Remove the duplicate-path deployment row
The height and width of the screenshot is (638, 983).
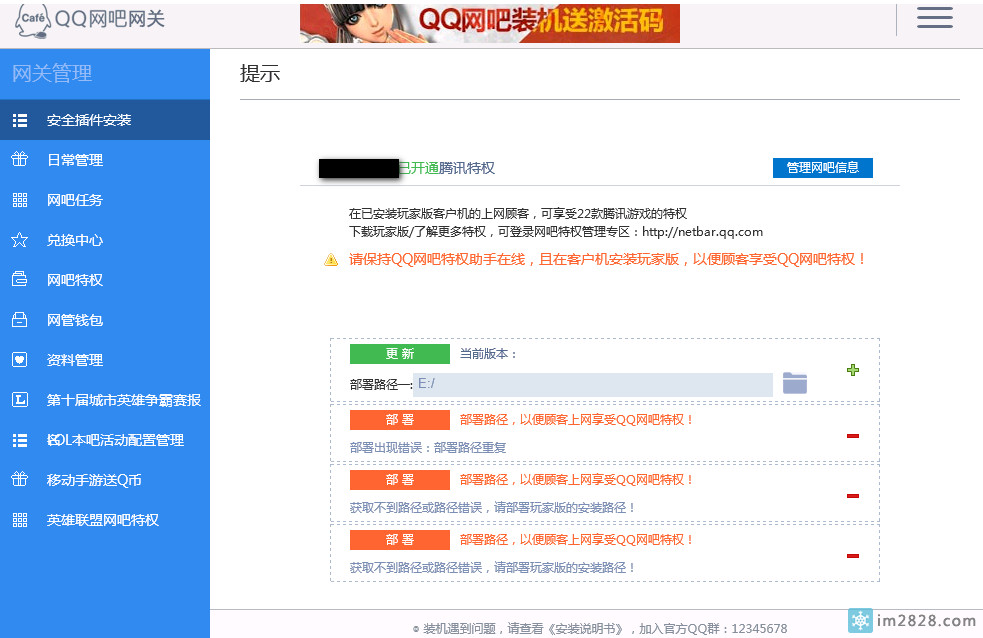[x=853, y=436]
